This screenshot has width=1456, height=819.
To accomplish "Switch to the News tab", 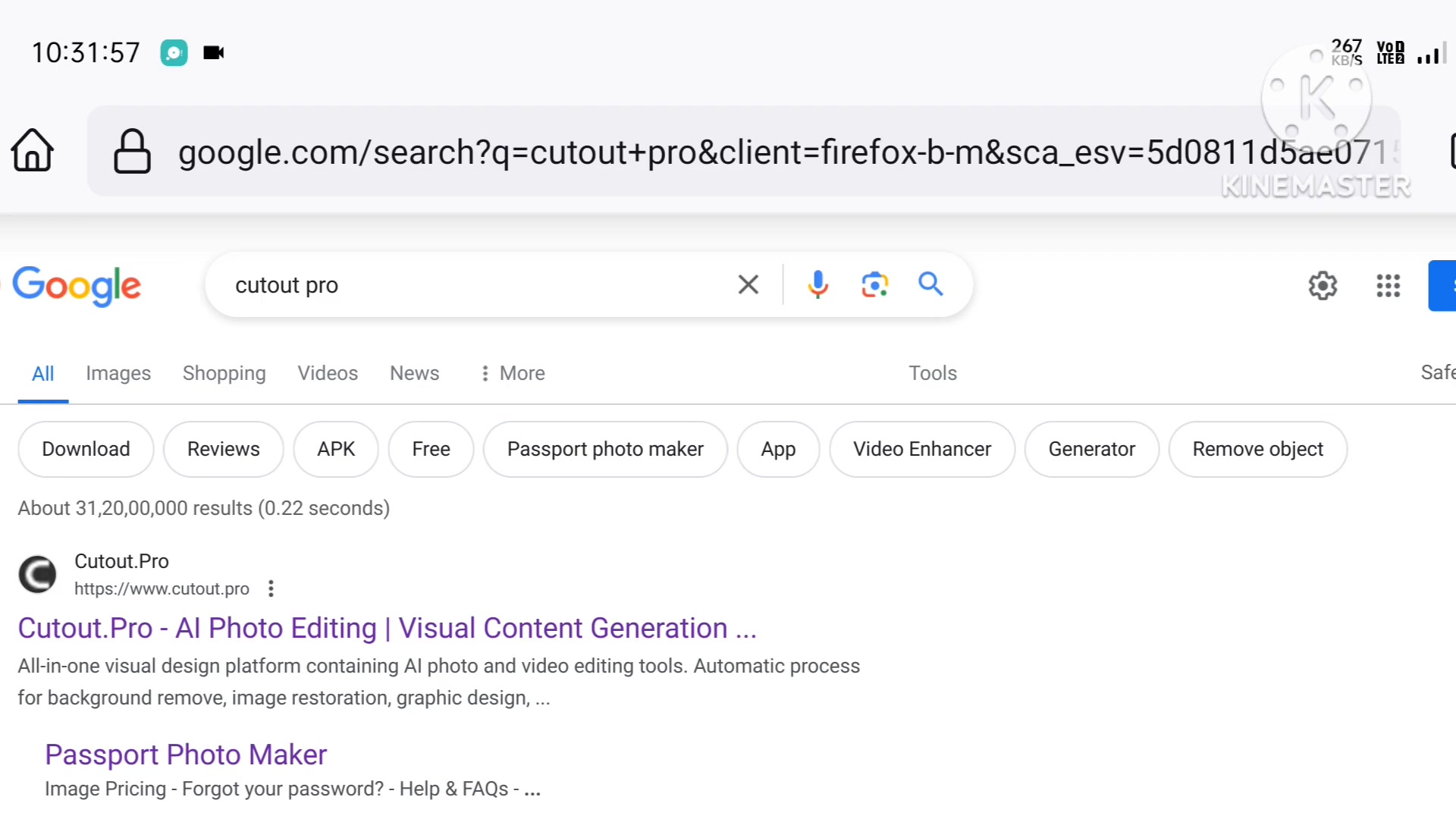I will click(414, 373).
